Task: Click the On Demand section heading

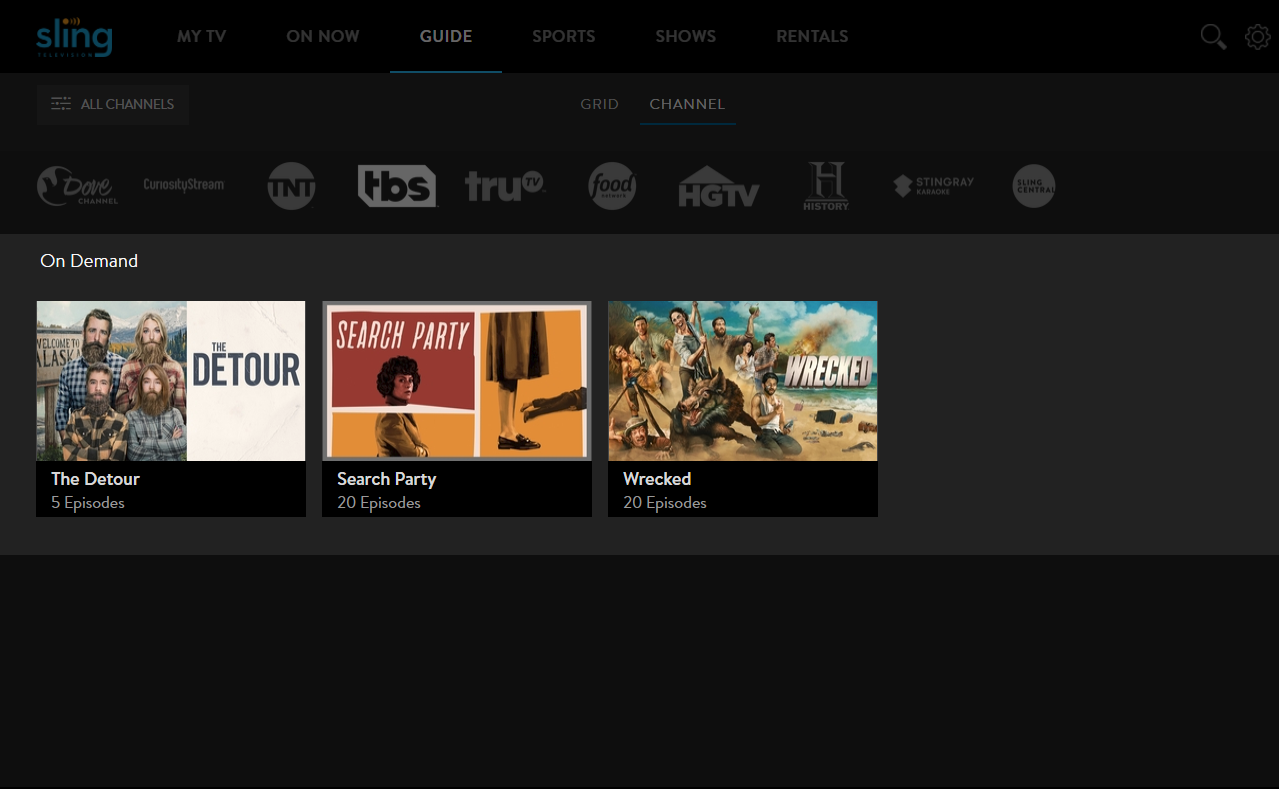Action: pos(89,261)
